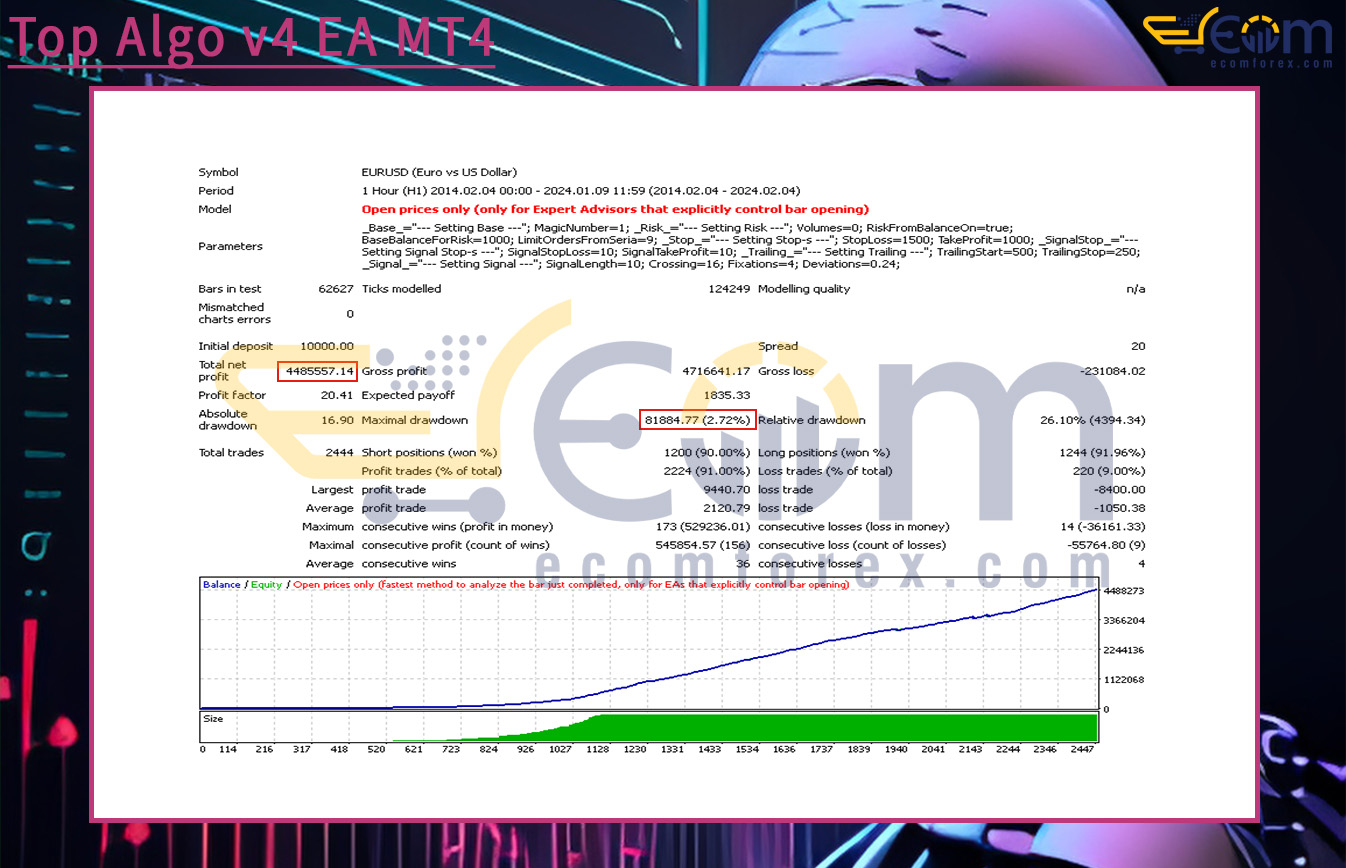Select the initial deposit value 10000.00
1346x868 pixels.
pyautogui.click(x=327, y=346)
